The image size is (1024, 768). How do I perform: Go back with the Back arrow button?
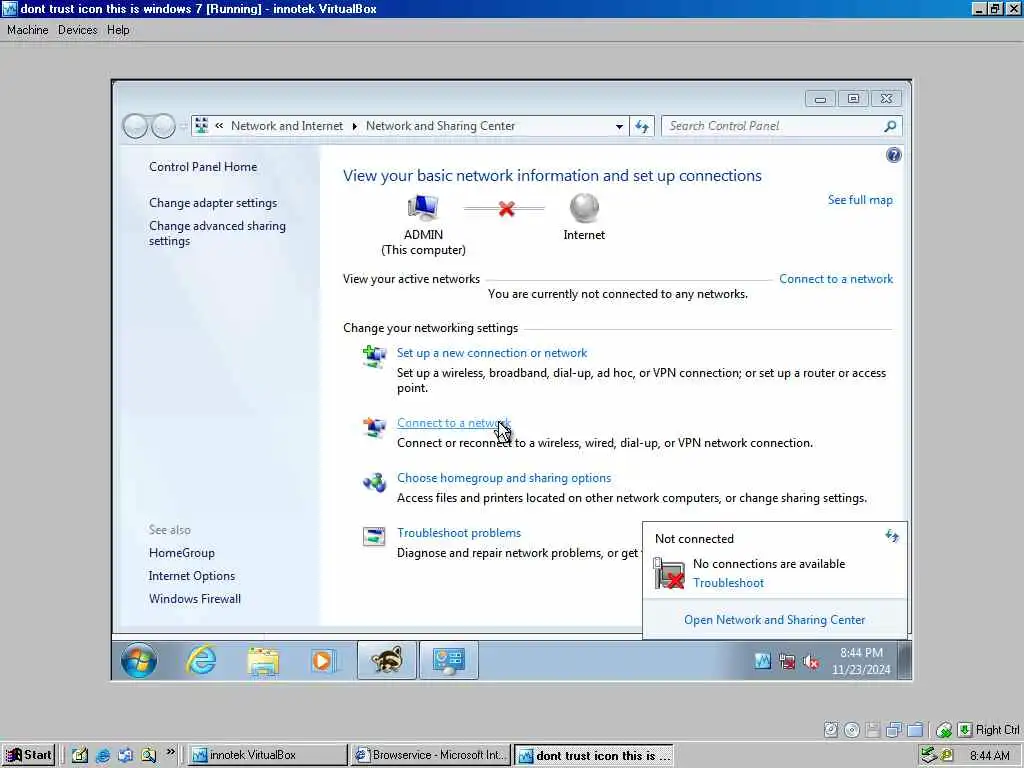coord(135,126)
